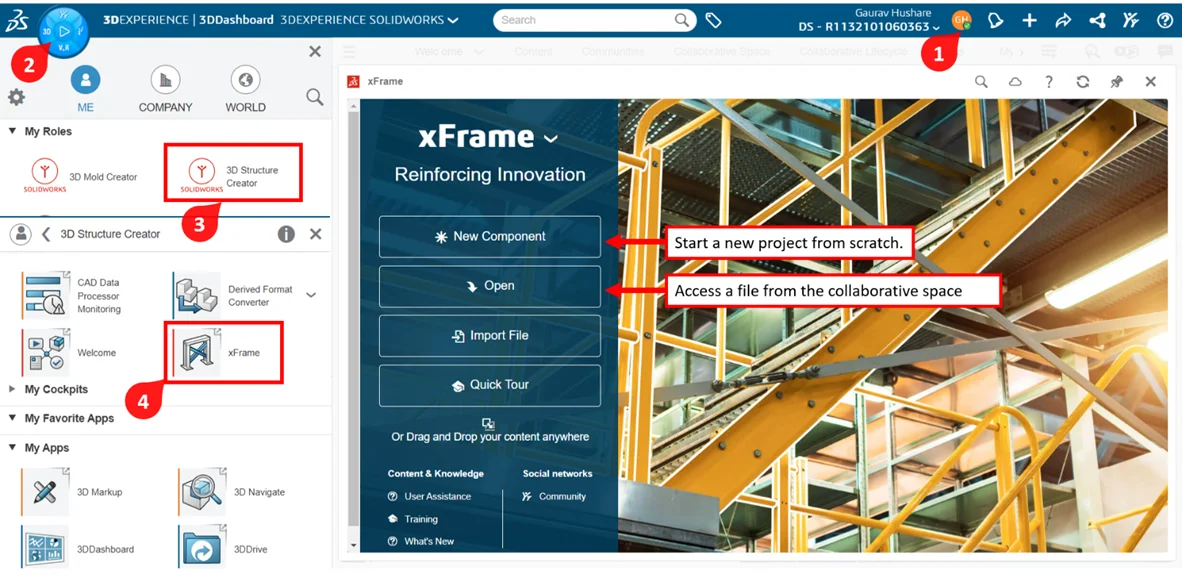The width and height of the screenshot is (1182, 581).
Task: Open the Gaurav Hushare profile avatar
Action: click(x=961, y=20)
